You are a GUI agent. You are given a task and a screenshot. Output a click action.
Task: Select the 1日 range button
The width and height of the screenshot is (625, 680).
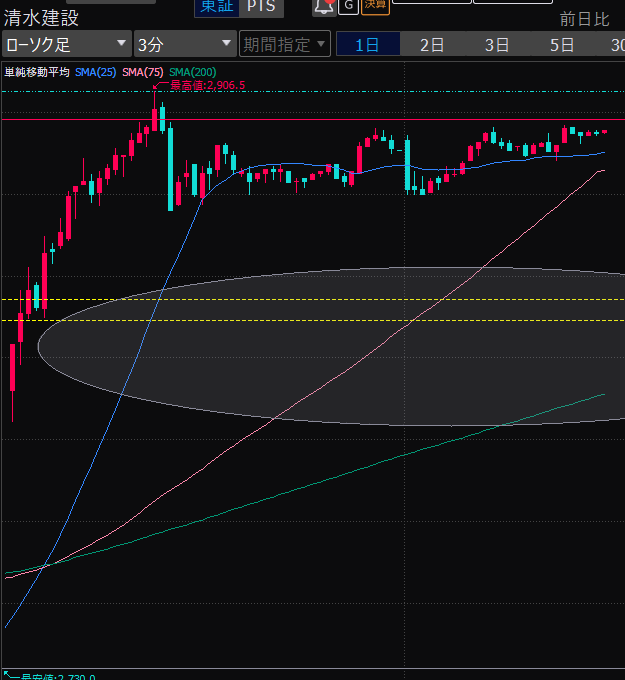pyautogui.click(x=367, y=44)
